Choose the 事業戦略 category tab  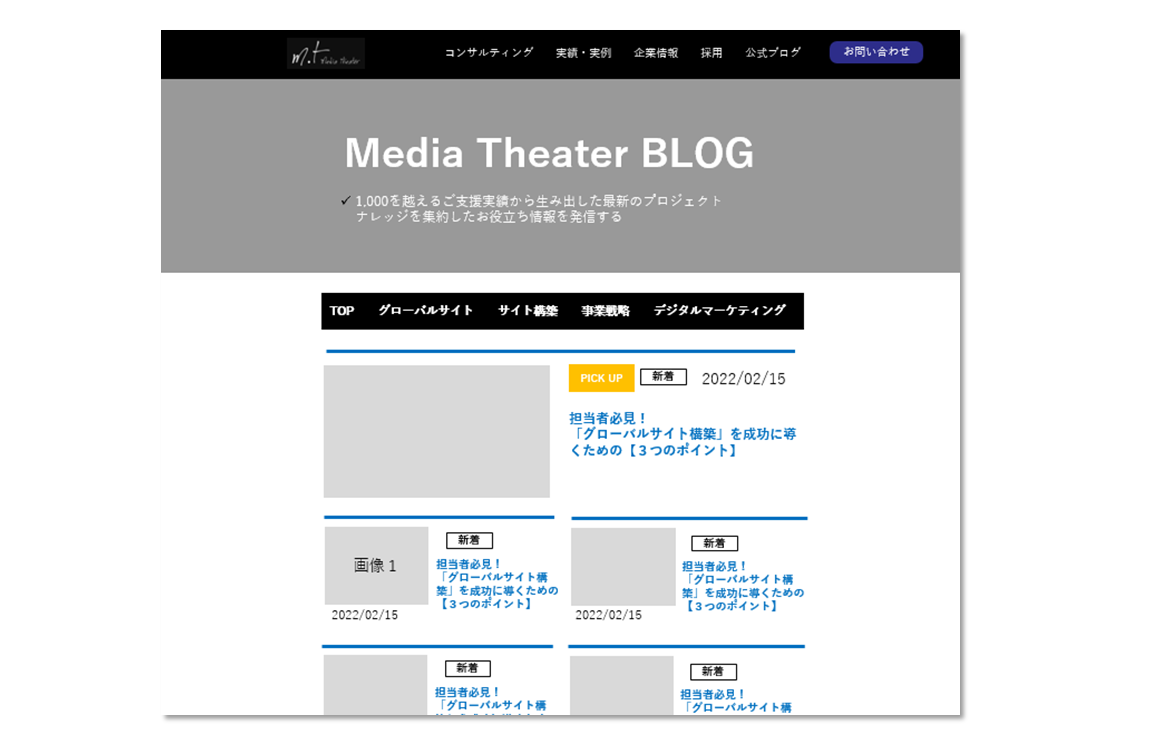605,310
